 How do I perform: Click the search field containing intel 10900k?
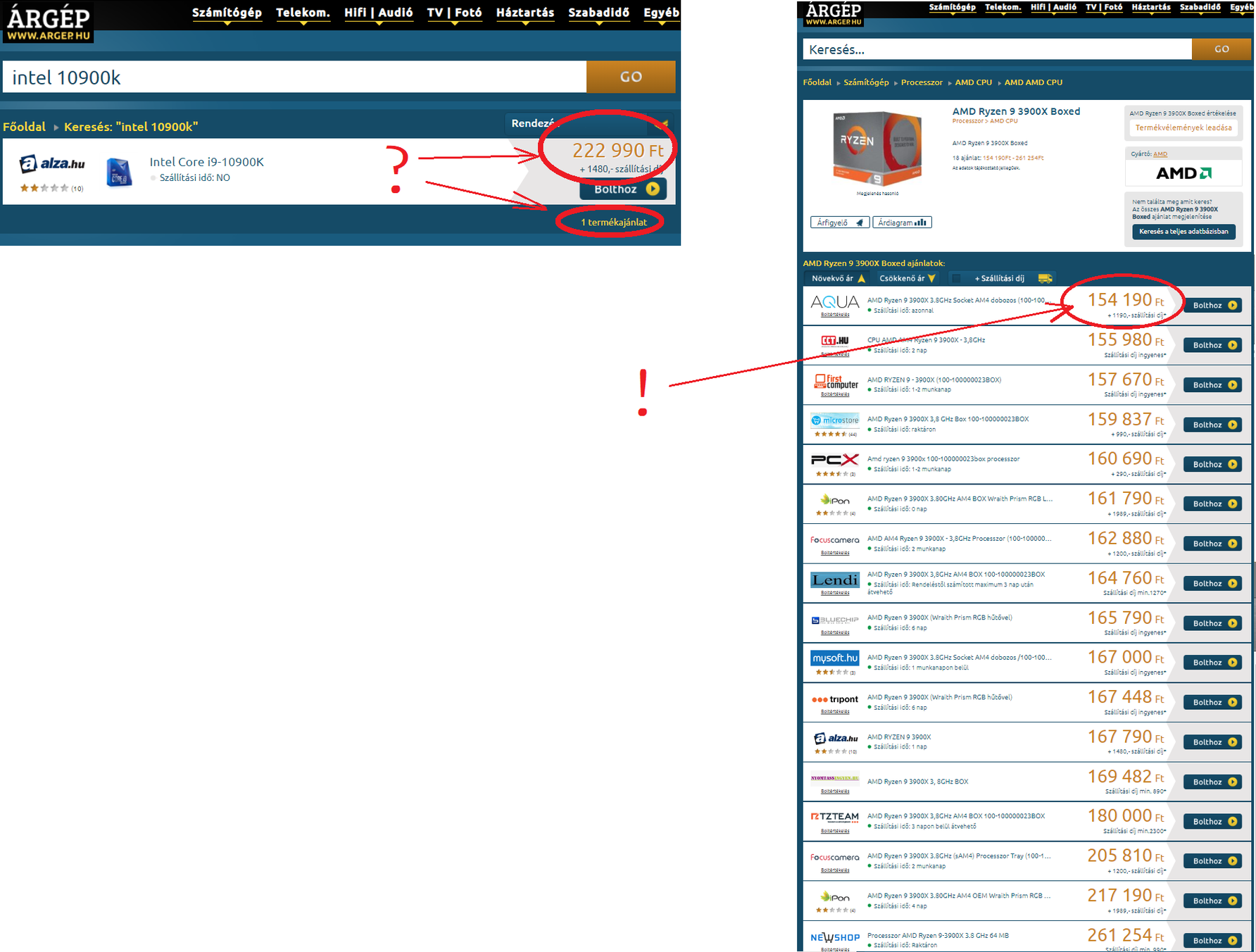[294, 77]
